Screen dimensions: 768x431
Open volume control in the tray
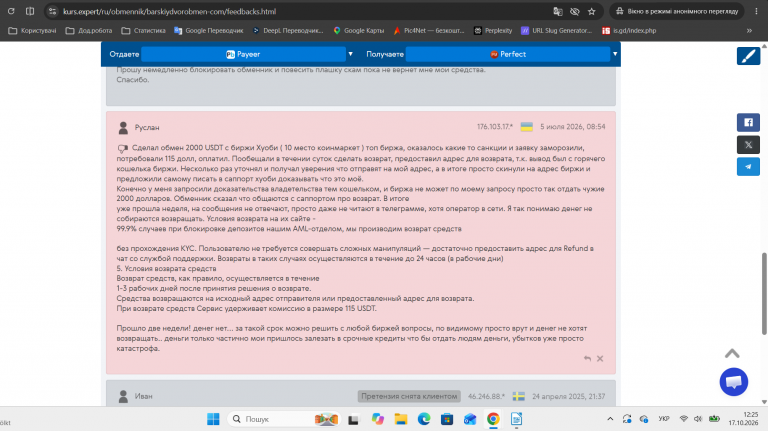pyautogui.click(x=698, y=419)
